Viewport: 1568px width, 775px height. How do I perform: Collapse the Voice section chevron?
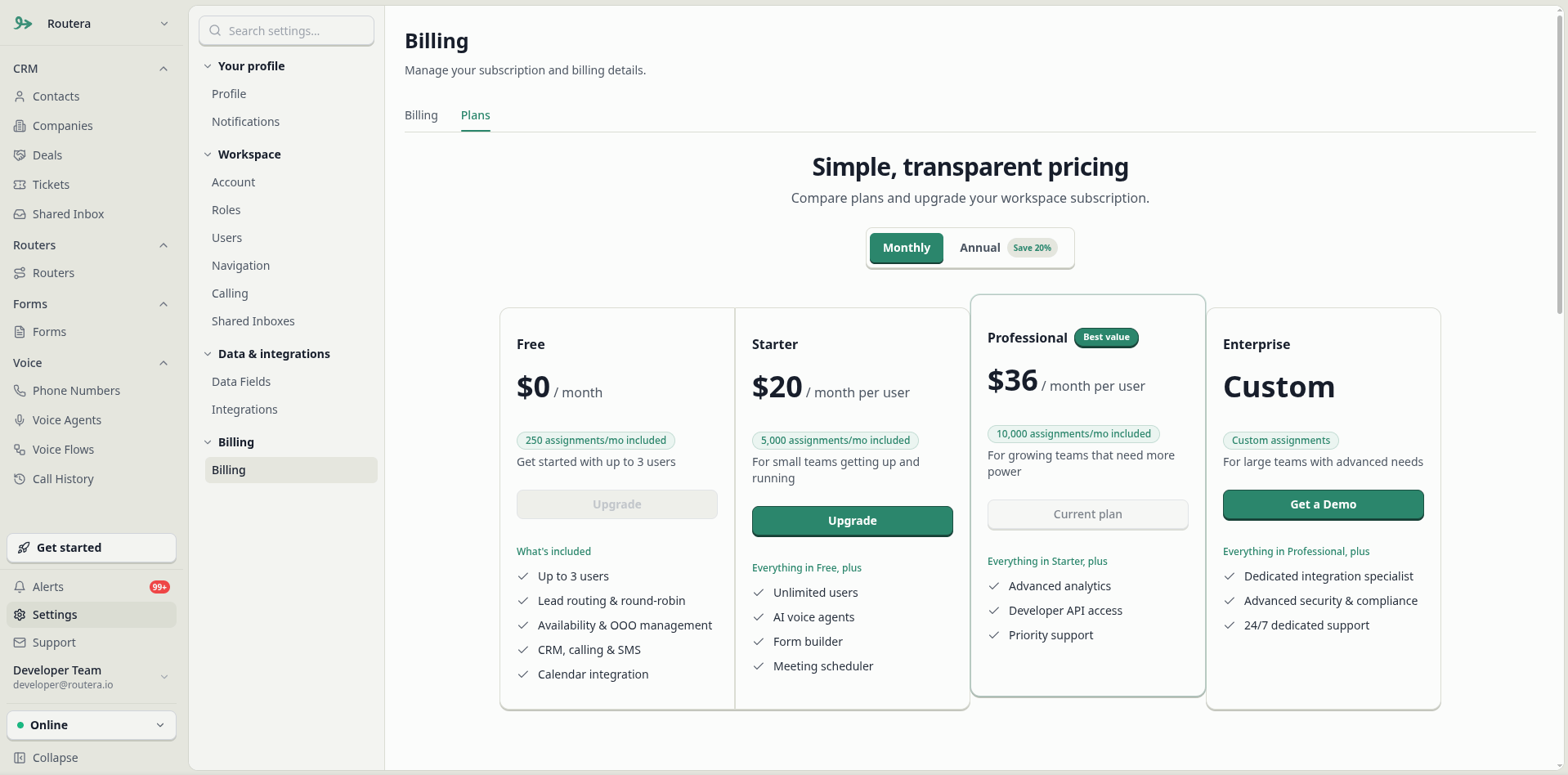click(x=164, y=363)
